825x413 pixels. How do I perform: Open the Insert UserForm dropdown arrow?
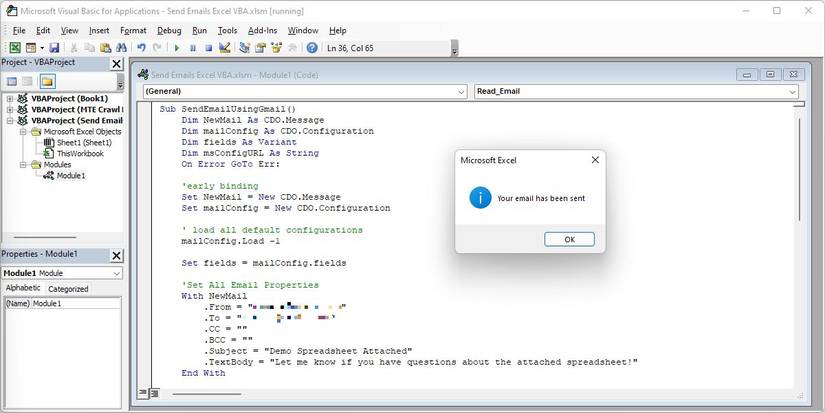[42, 48]
